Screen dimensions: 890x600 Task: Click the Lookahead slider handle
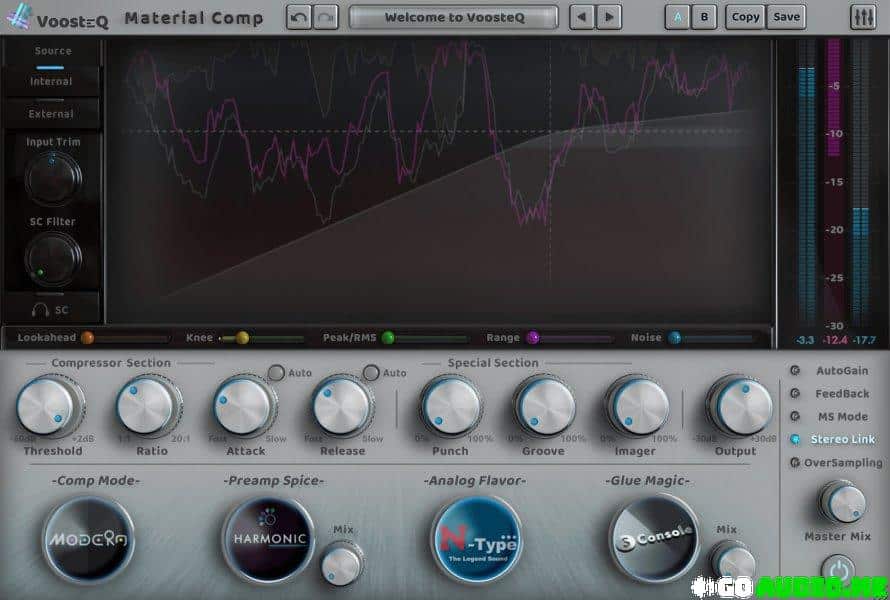pyautogui.click(x=87, y=338)
